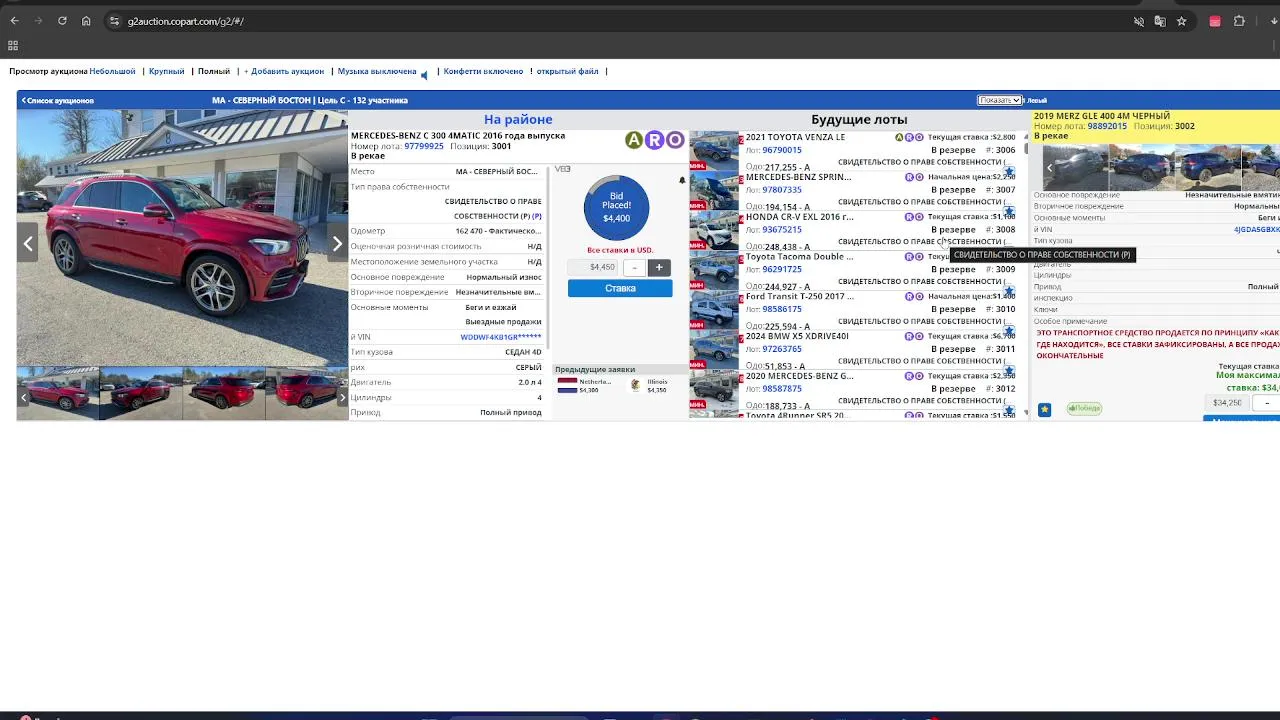Open lot 98586175 Ford Transit link

click(782, 310)
